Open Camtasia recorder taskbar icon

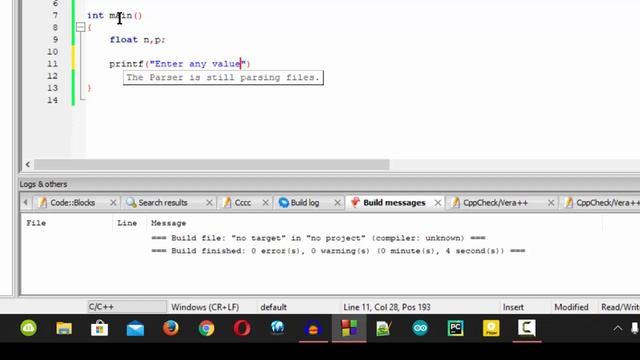[x=527, y=328]
